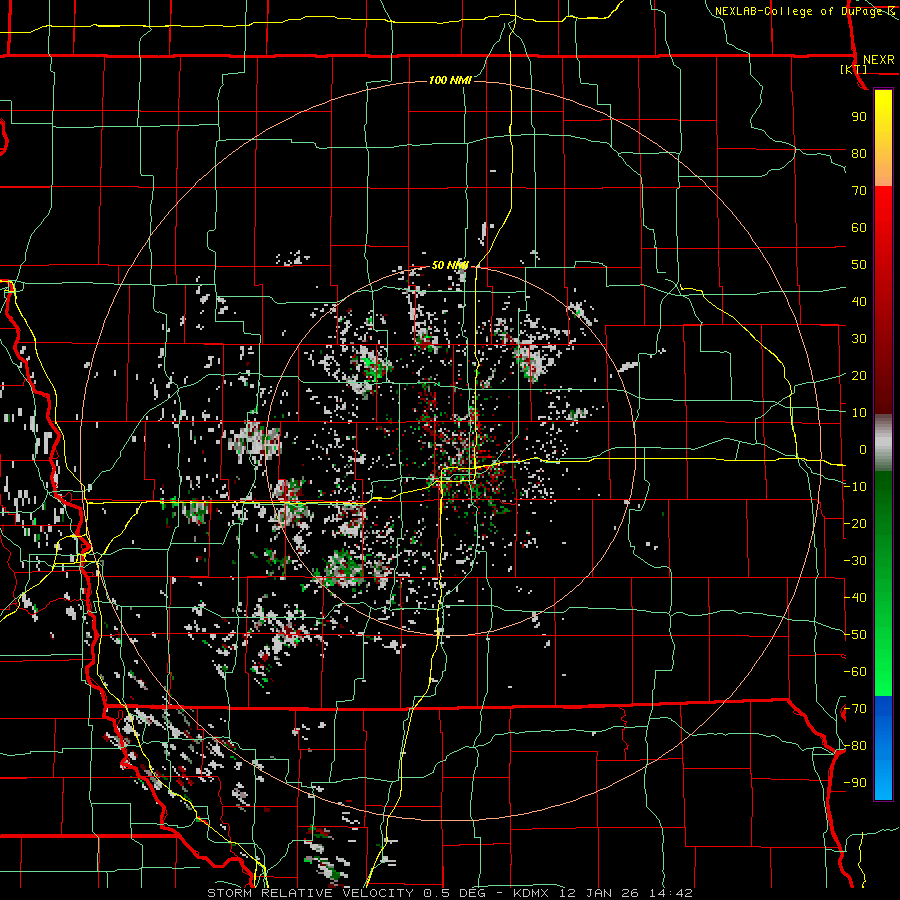This screenshot has height=900, width=900.
Task: Click the 40 value on the velocity scale
Action: coord(859,302)
